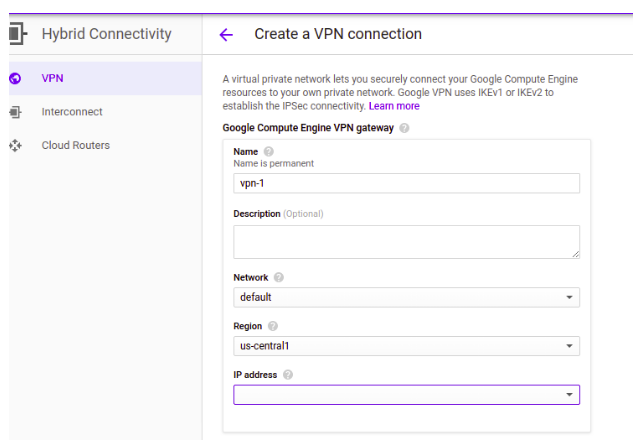Open help icon next to IP address label
Screen dimensions: 643x442
(288, 375)
